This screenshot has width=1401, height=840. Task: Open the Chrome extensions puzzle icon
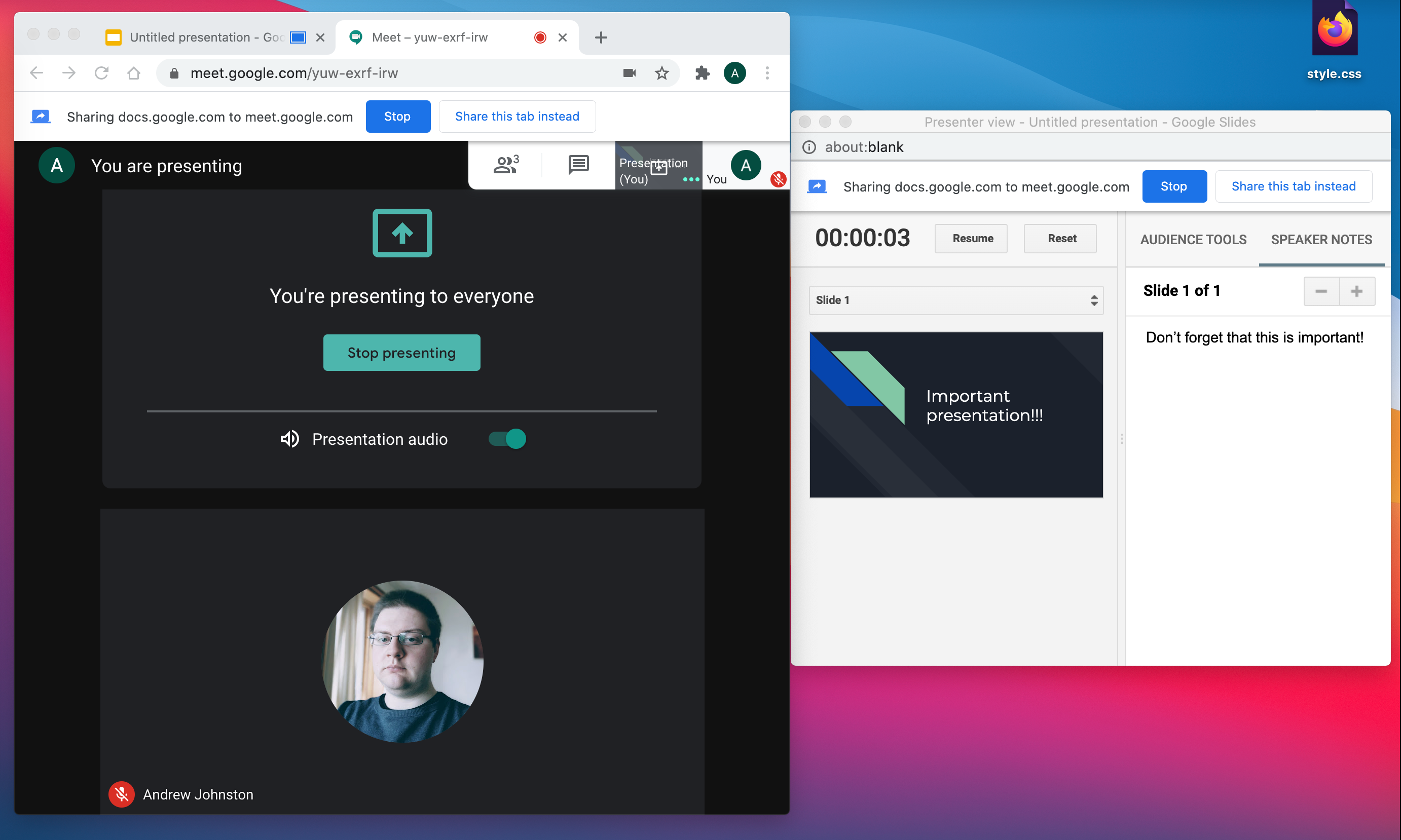[702, 72]
